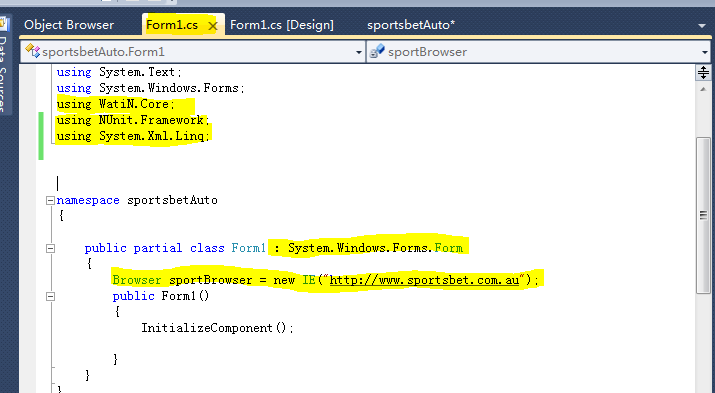Collapse the Form1() constructor block
715x393 pixels.
click(x=50, y=296)
